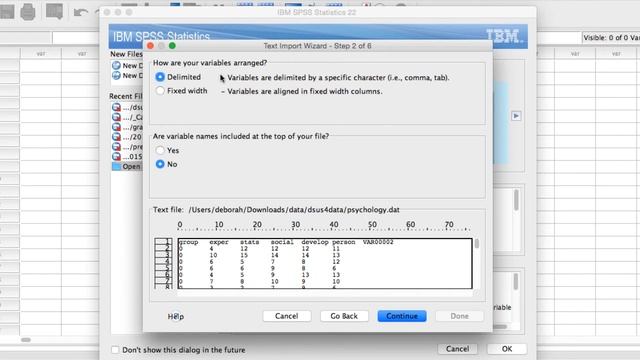Click the Recall dialog icon in toolbar
The width and height of the screenshot is (640, 360).
(x=54, y=11)
